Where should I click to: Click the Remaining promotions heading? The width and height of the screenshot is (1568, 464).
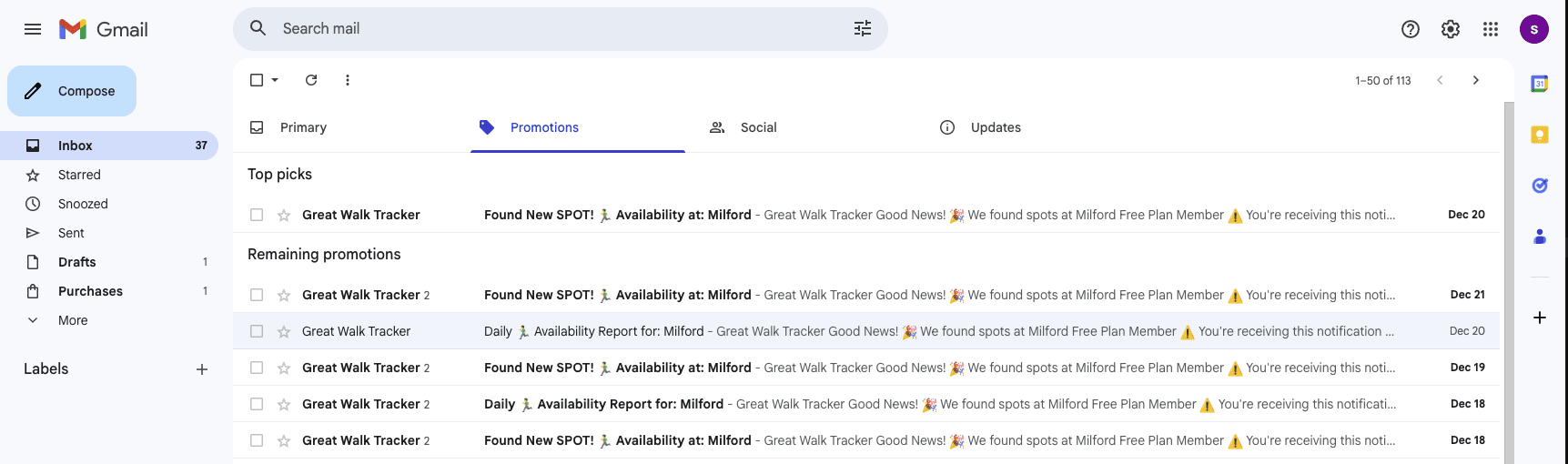[x=324, y=254]
